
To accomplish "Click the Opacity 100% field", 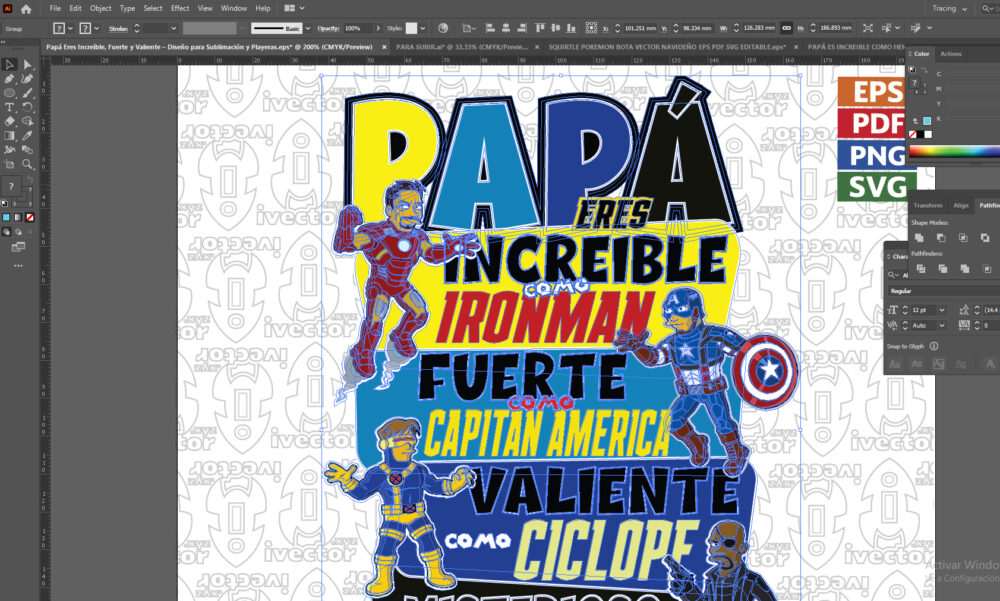I will click(x=357, y=28).
